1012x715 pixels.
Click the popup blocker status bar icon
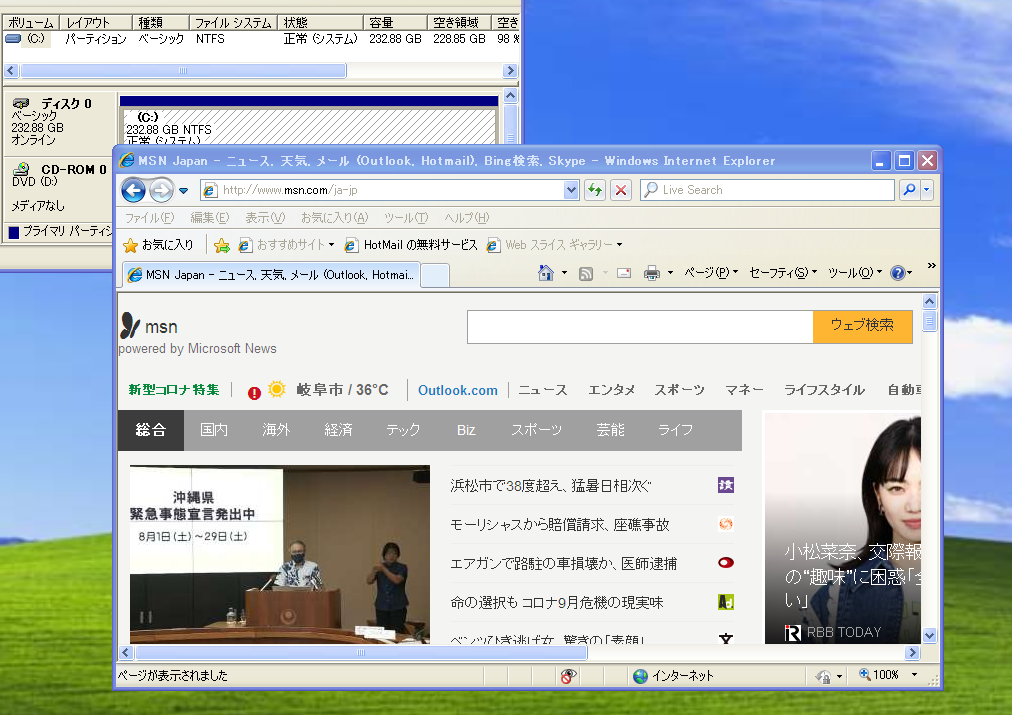tap(567, 676)
